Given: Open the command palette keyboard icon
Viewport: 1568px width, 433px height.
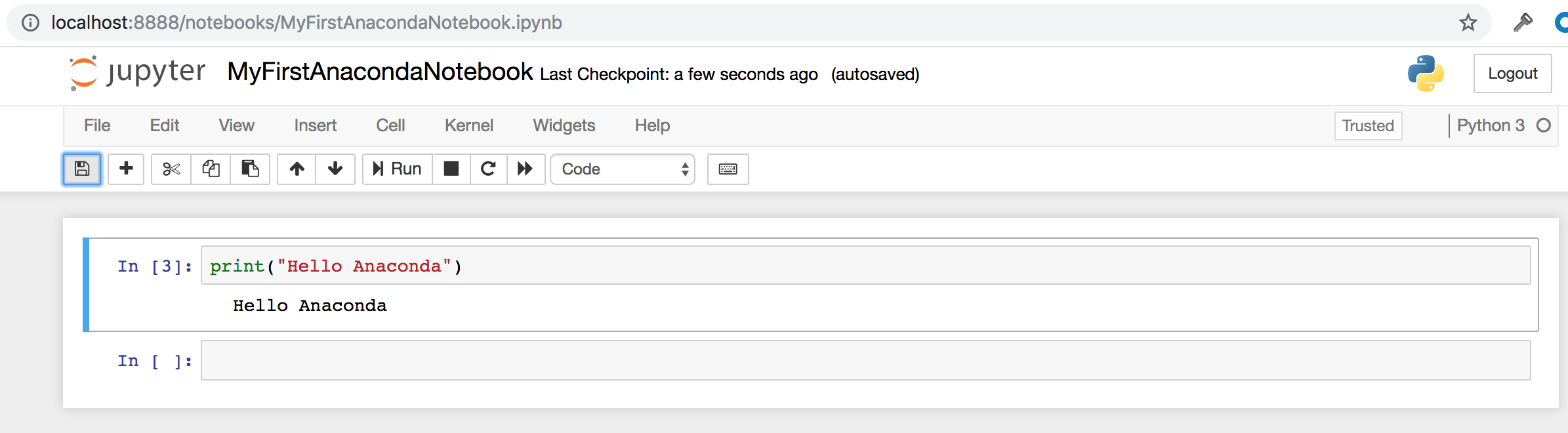Looking at the screenshot, I should click(728, 169).
